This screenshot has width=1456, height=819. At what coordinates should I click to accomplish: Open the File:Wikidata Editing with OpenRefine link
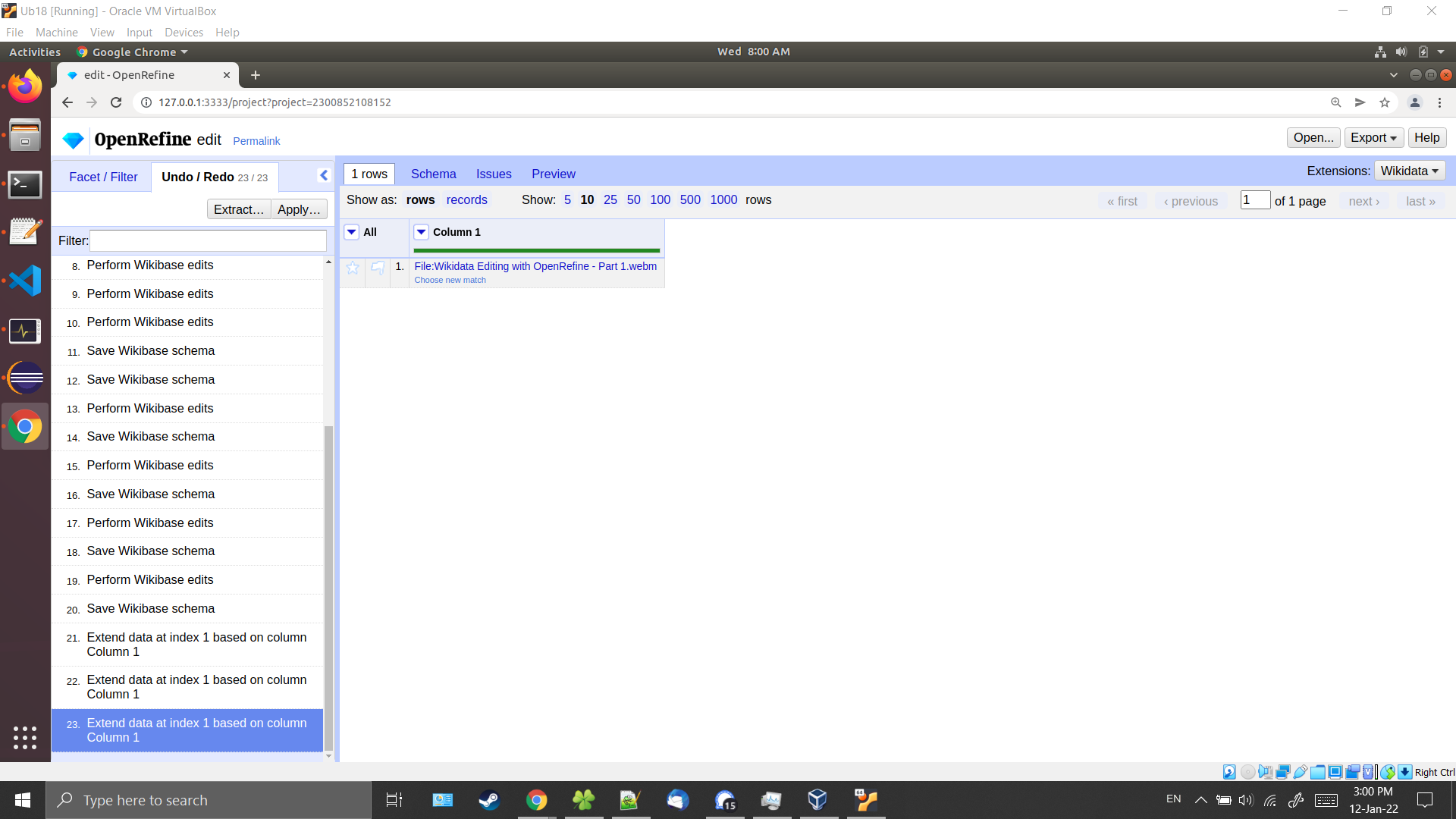[x=535, y=266]
